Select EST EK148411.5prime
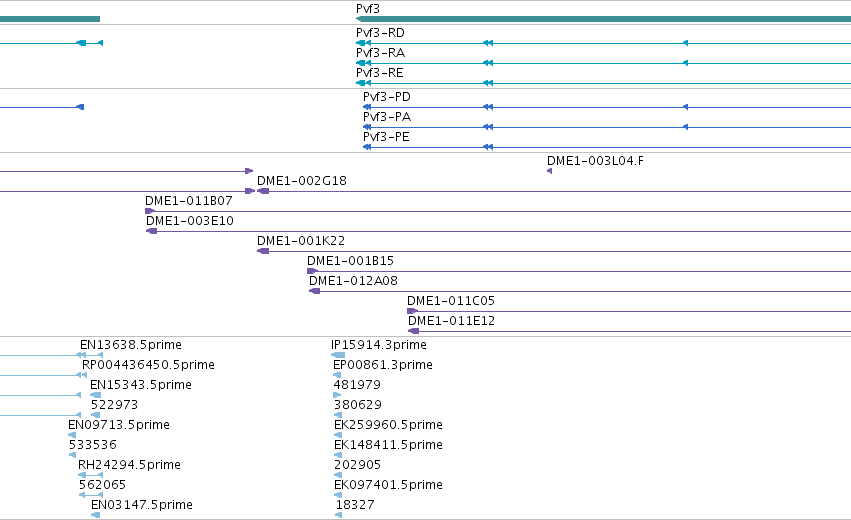Screen dimensions: 851x520 point(388,445)
